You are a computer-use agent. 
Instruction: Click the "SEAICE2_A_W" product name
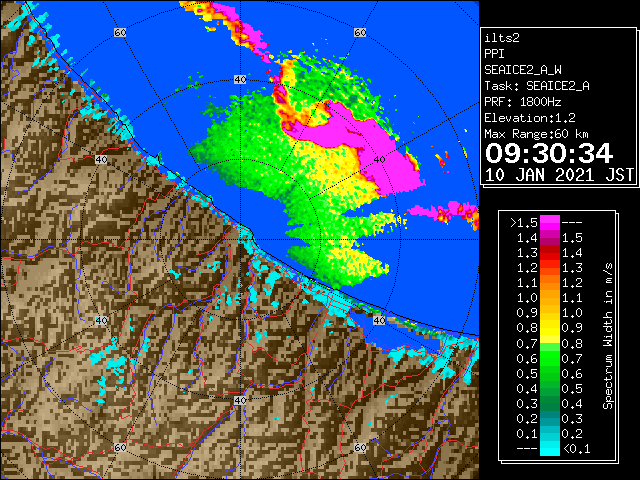[x=523, y=70]
